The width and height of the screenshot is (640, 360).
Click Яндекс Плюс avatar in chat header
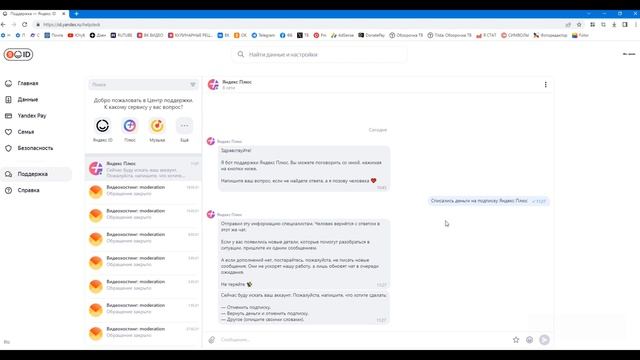(x=213, y=84)
